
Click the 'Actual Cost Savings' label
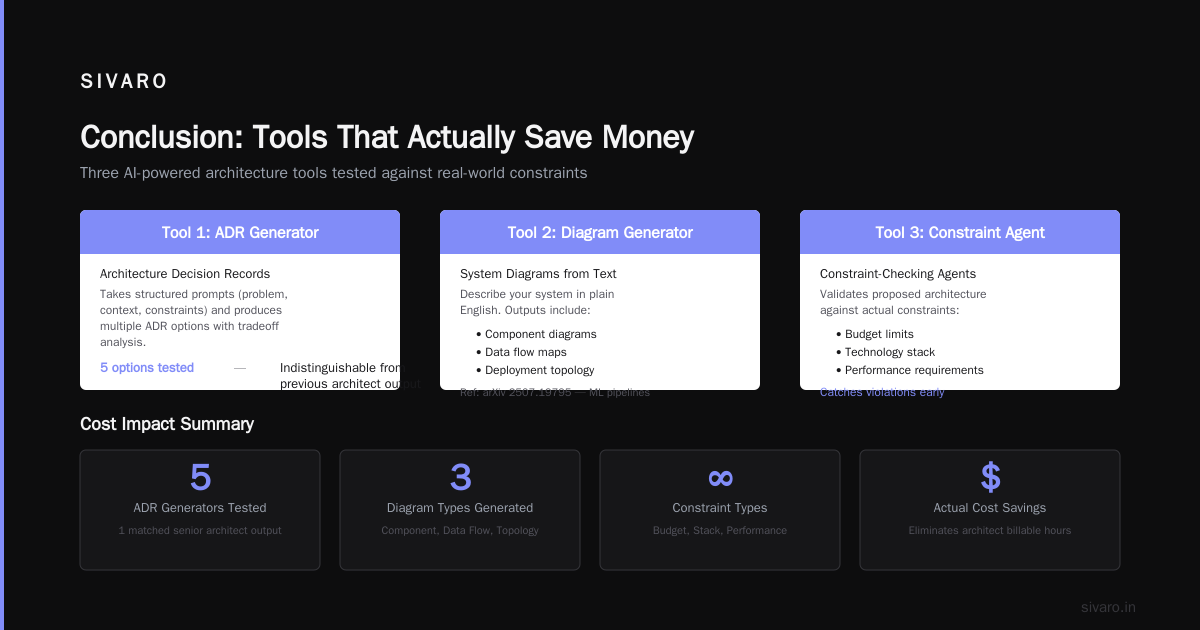(x=990, y=508)
